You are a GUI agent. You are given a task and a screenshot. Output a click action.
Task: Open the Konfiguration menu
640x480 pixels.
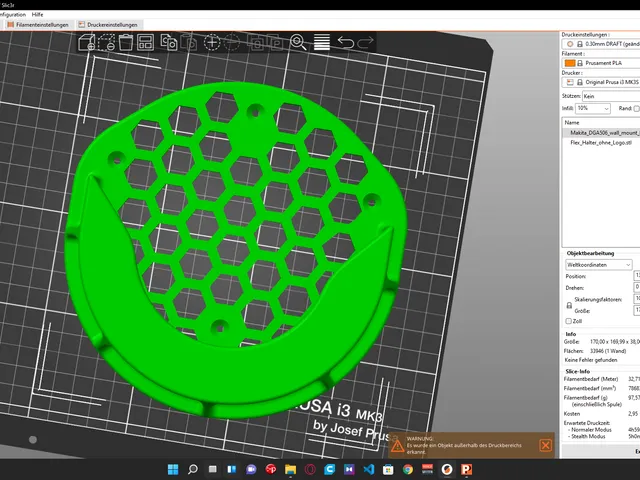(13, 14)
